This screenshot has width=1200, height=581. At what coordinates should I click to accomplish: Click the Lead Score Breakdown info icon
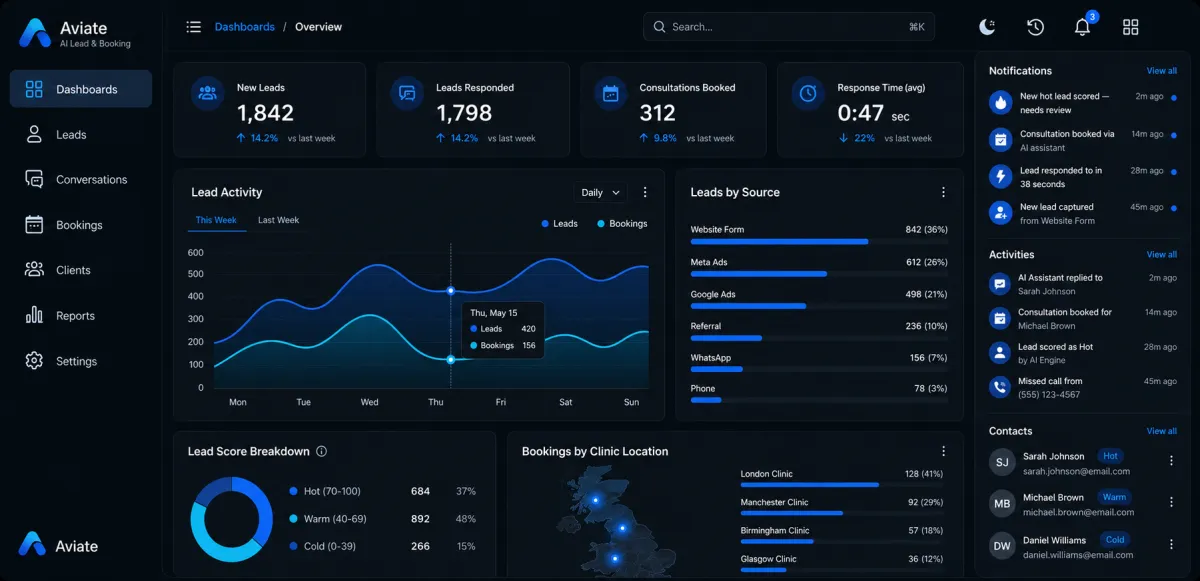321,451
